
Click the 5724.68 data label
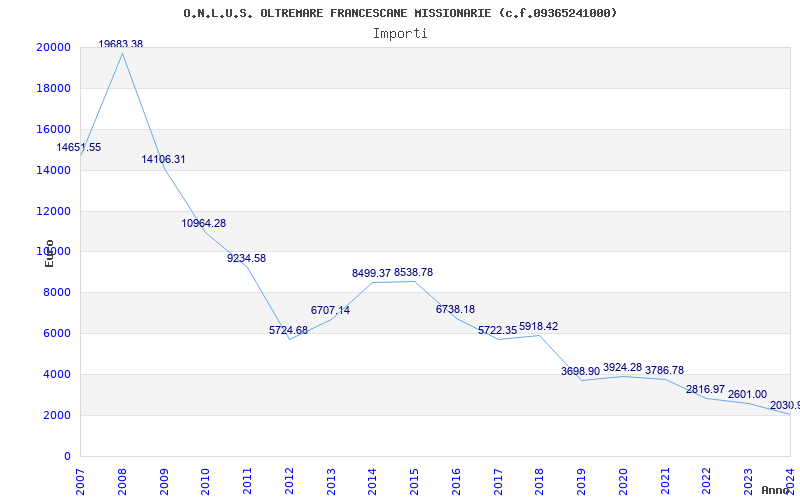[288, 330]
